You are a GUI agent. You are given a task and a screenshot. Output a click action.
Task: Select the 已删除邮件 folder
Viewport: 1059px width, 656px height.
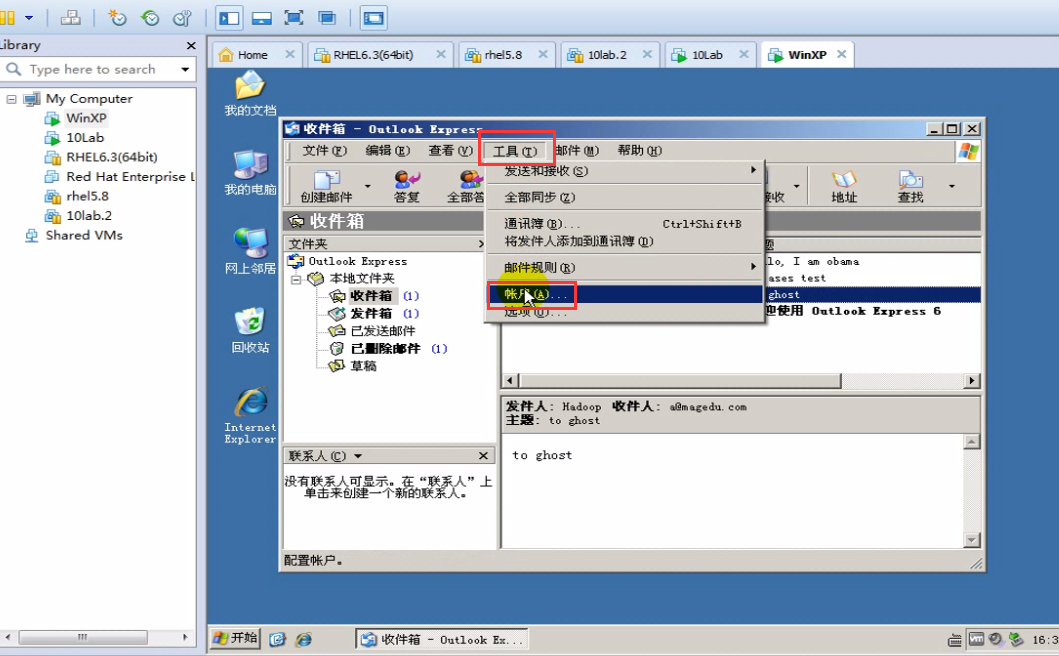pyautogui.click(x=388, y=349)
